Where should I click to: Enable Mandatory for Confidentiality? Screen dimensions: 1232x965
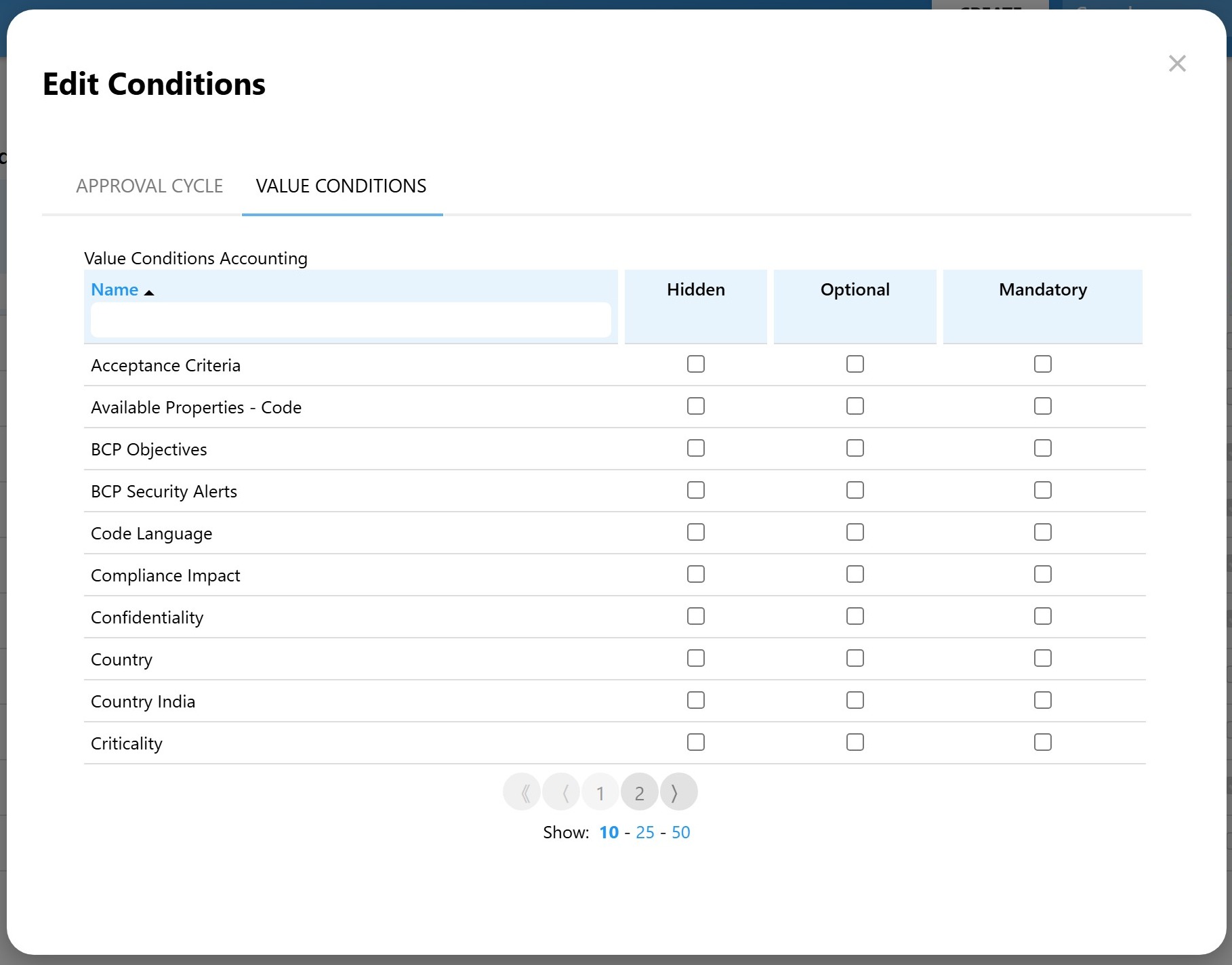coord(1042,617)
